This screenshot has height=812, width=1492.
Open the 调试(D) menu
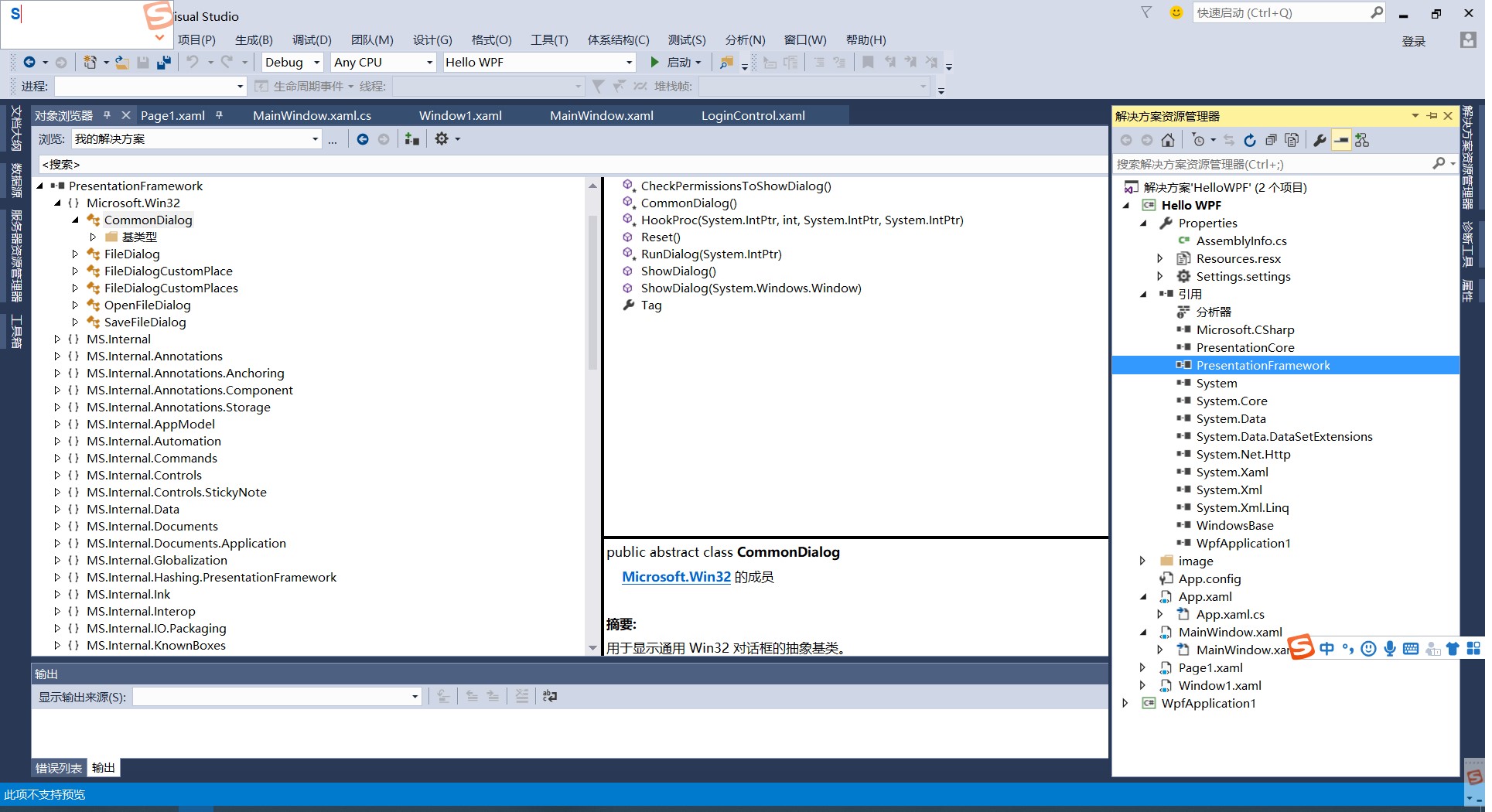(312, 40)
